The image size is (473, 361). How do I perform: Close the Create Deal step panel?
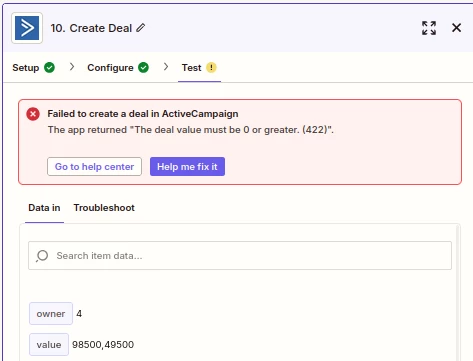click(456, 28)
